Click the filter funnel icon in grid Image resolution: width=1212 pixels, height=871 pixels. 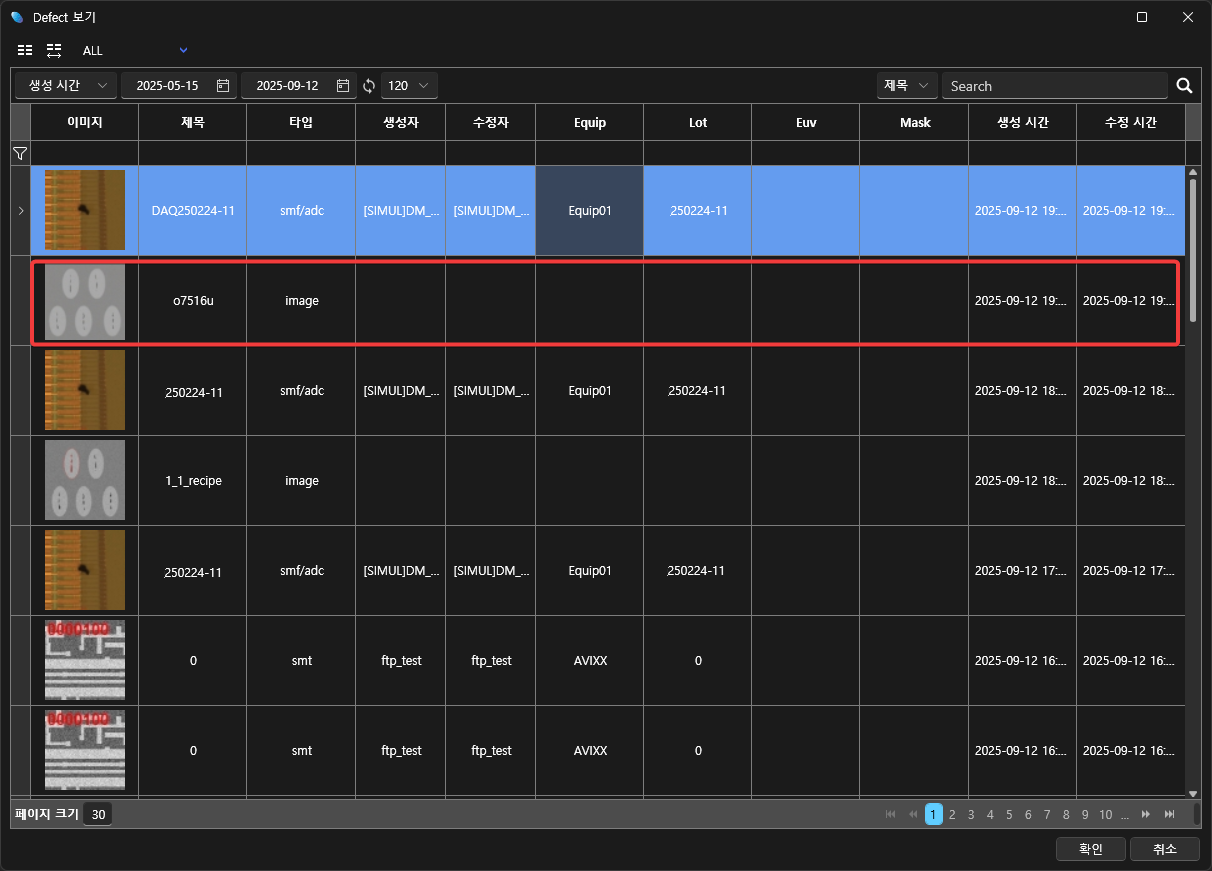tap(20, 153)
